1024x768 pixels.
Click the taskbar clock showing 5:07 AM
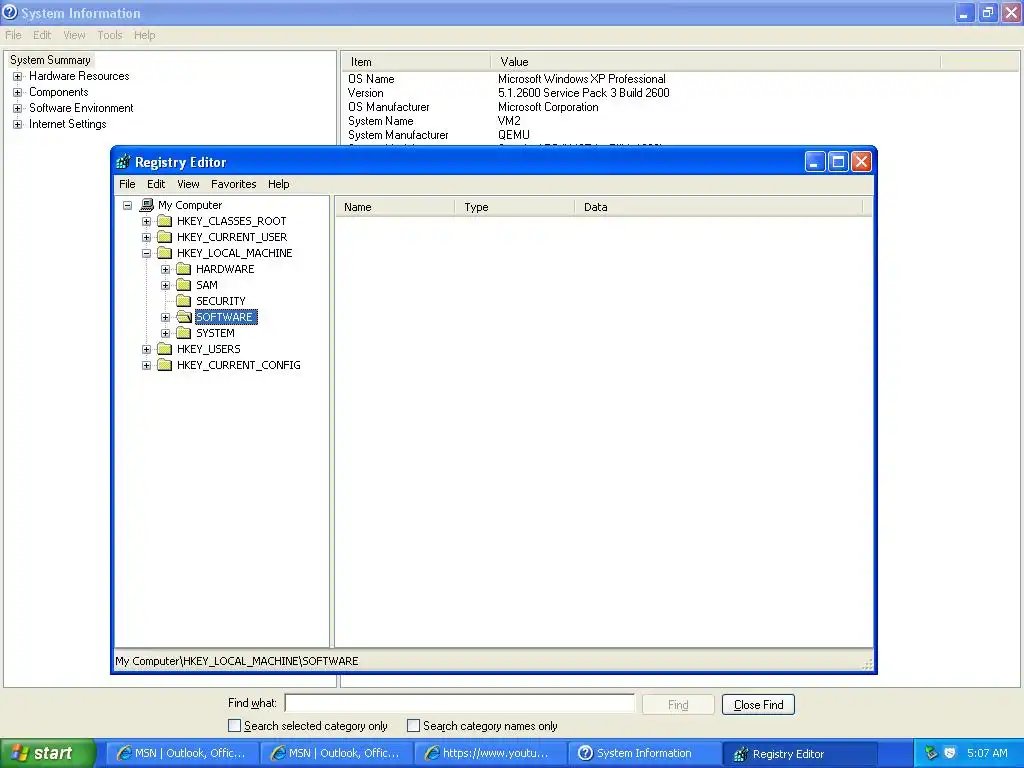(x=987, y=753)
